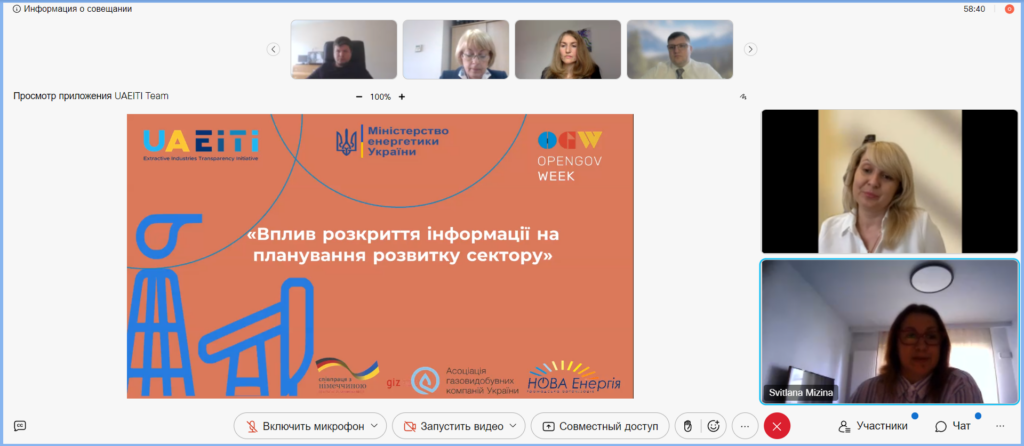Open the microphone options dropdown arrow

click(375, 426)
